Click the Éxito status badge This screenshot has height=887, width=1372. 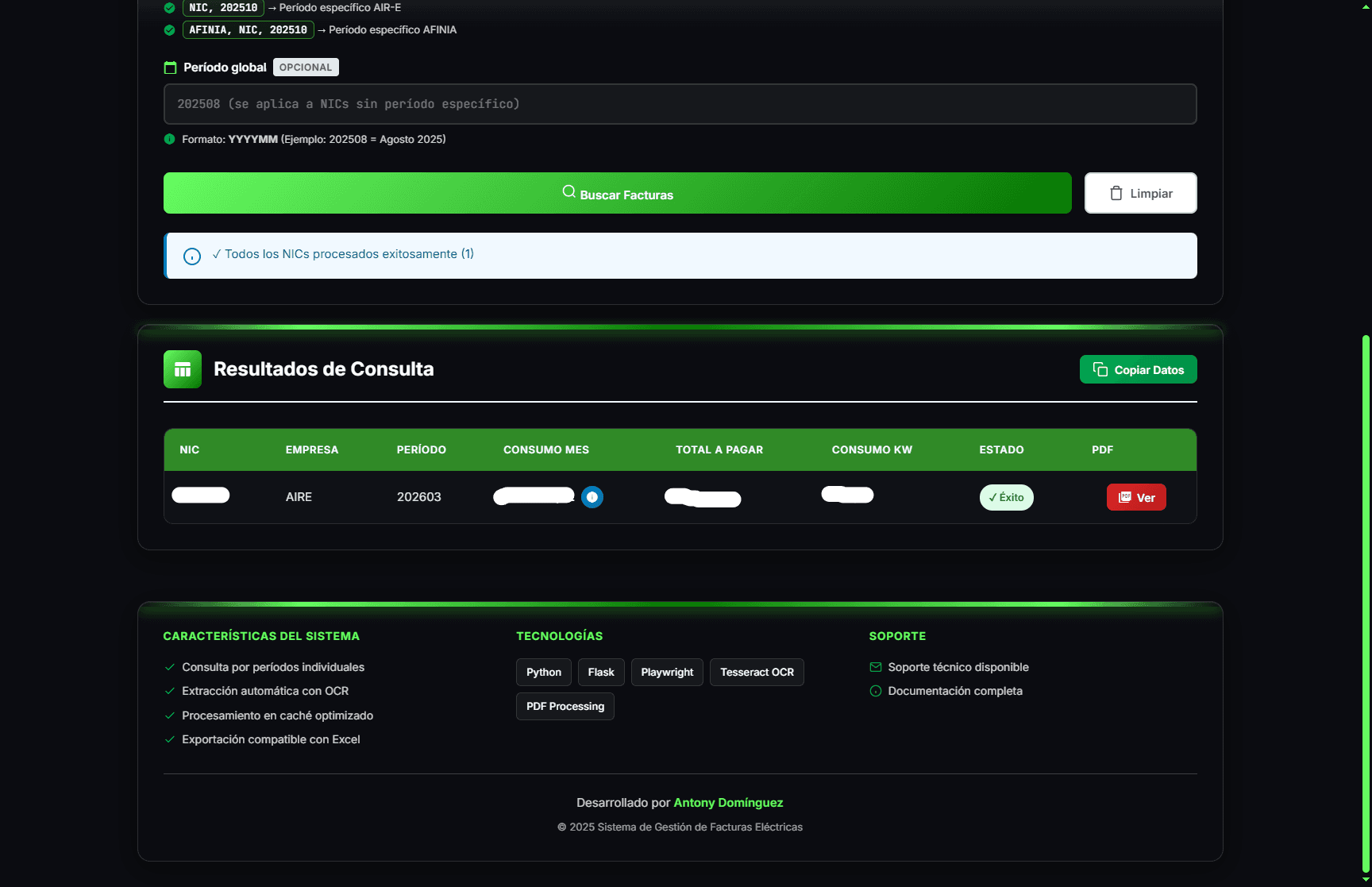(1006, 497)
